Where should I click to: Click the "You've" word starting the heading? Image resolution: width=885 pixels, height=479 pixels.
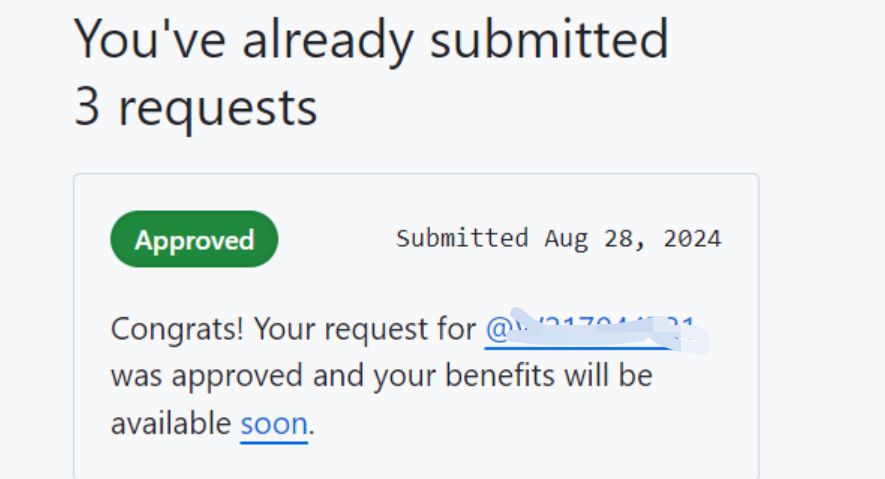[x=150, y=38]
